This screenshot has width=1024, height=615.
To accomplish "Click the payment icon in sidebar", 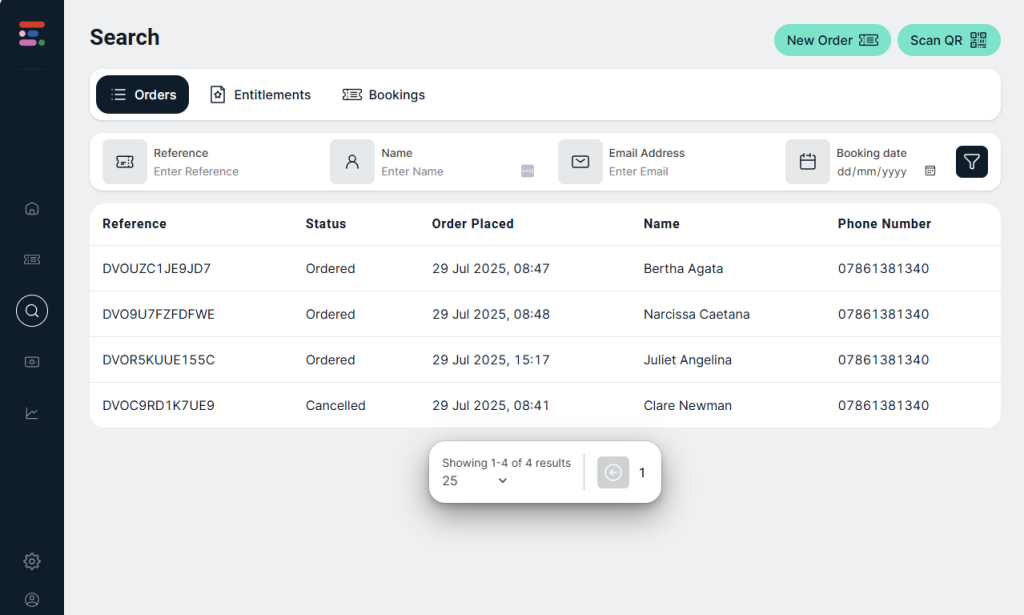I will tap(32, 362).
